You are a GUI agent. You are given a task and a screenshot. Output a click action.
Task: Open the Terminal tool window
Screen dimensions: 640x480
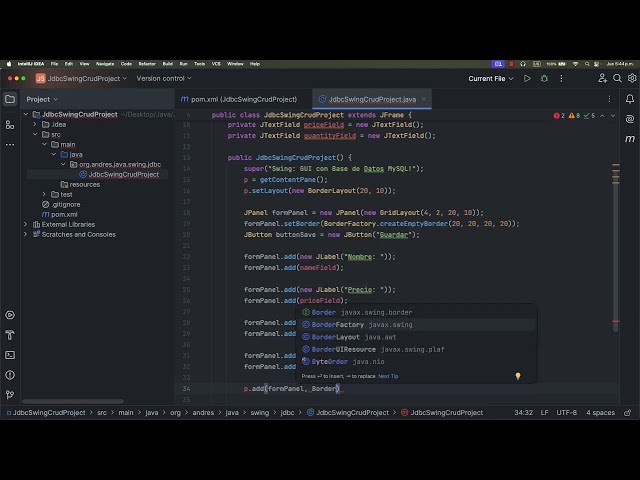(x=10, y=355)
